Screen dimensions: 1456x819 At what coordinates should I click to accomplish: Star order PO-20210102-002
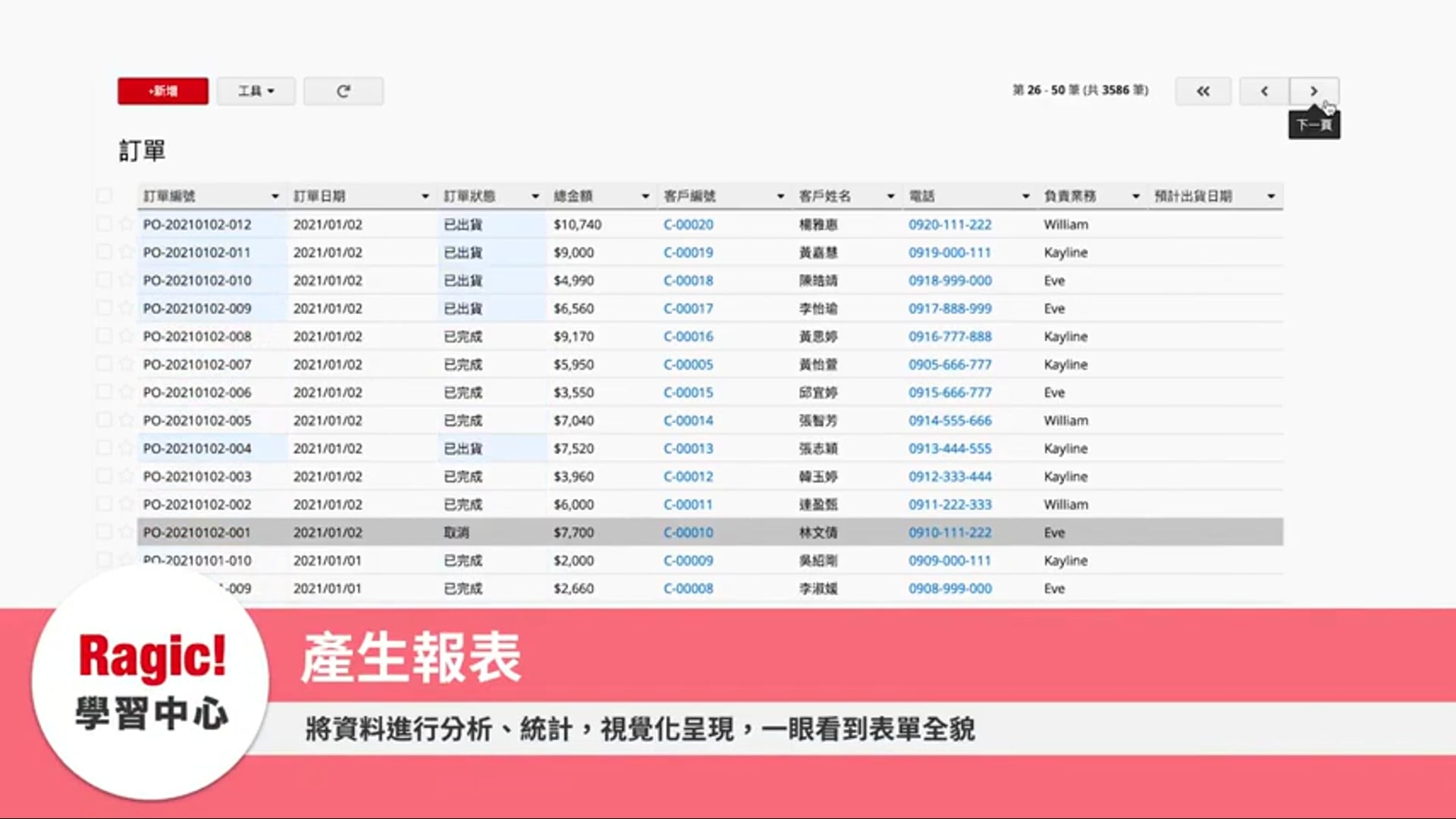127,504
